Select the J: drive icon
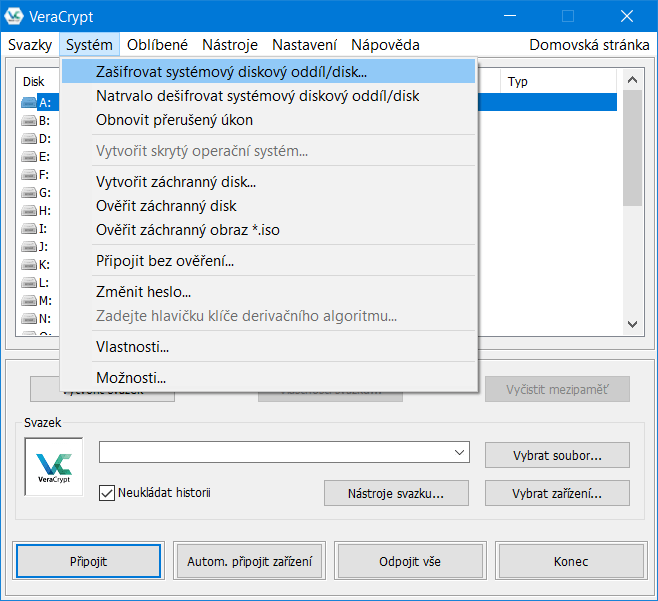 (x=29, y=247)
